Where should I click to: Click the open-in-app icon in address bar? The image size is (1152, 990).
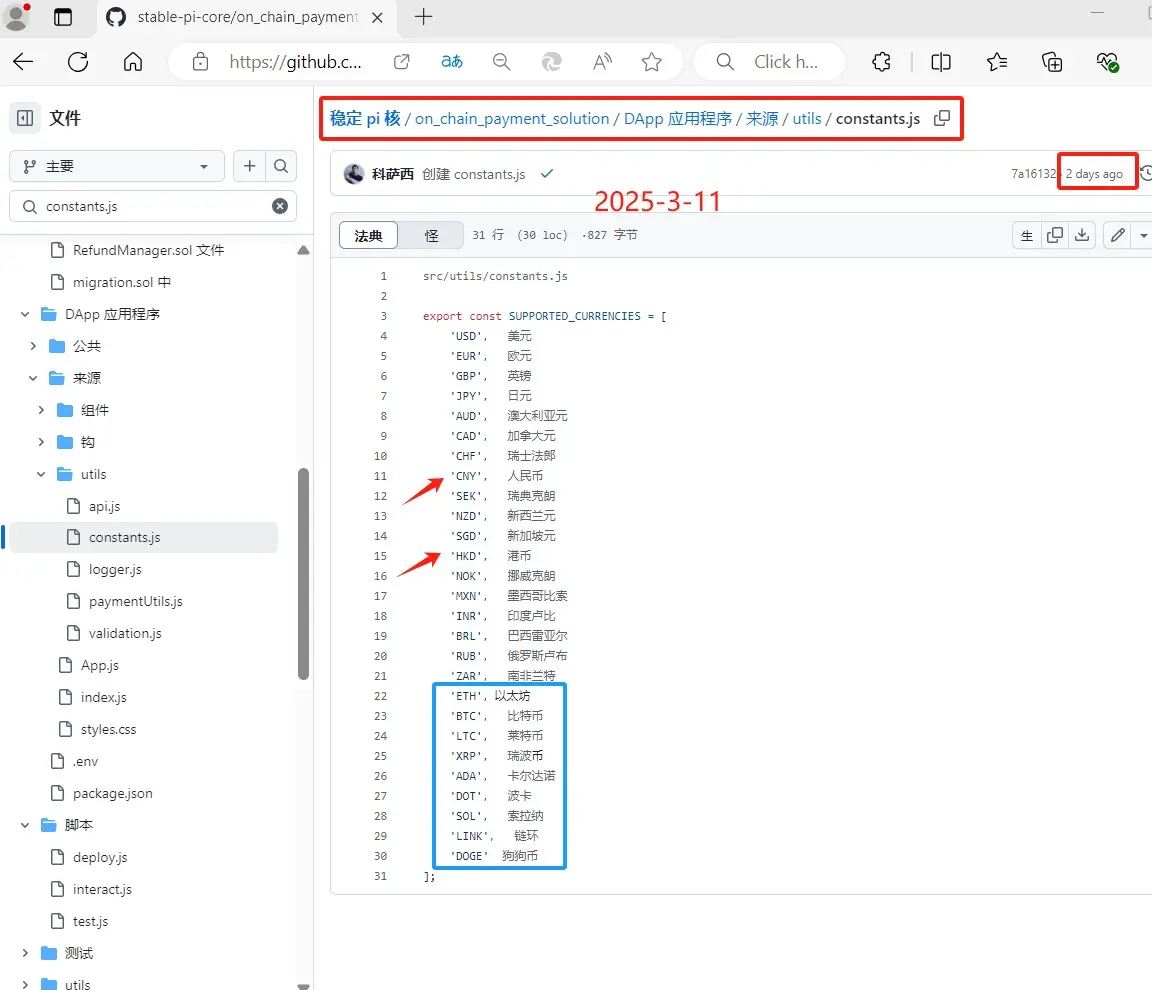[401, 62]
